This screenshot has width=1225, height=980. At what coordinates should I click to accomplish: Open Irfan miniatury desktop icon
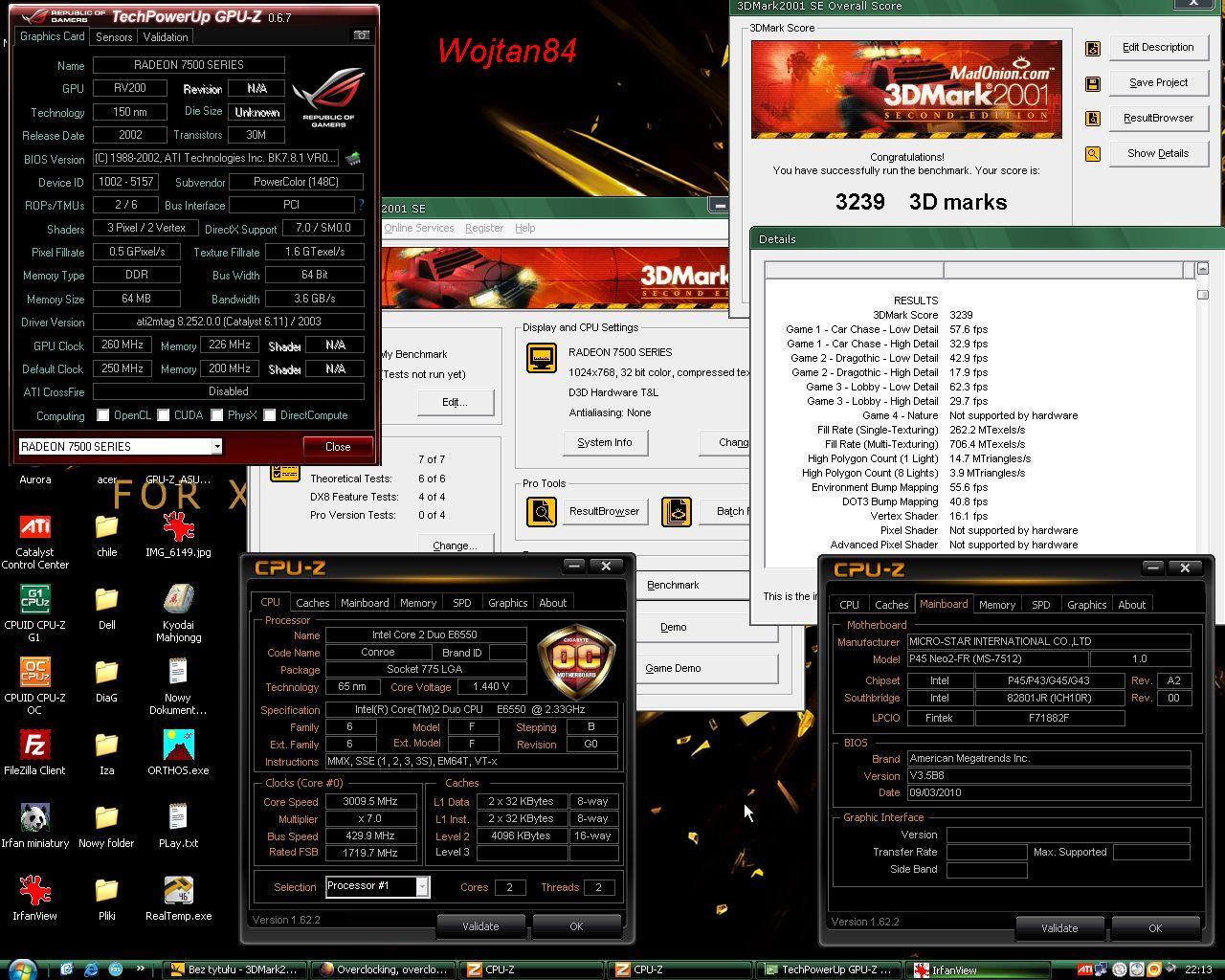tap(35, 826)
